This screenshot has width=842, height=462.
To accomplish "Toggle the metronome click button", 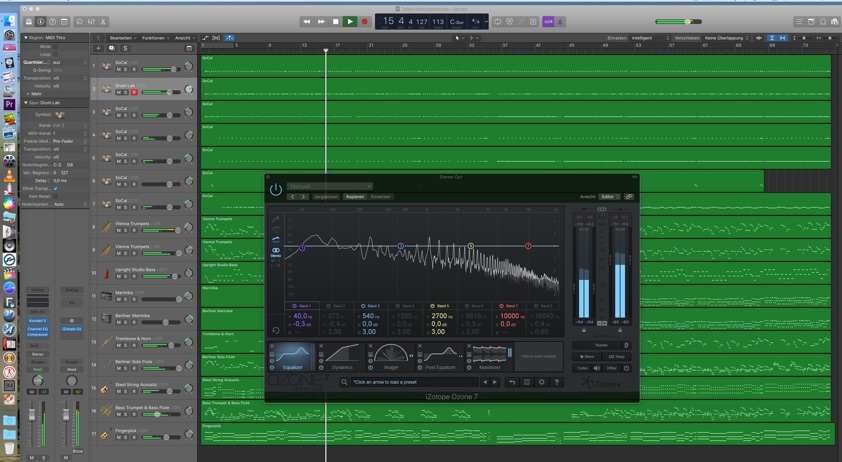I will pyautogui.click(x=560, y=21).
